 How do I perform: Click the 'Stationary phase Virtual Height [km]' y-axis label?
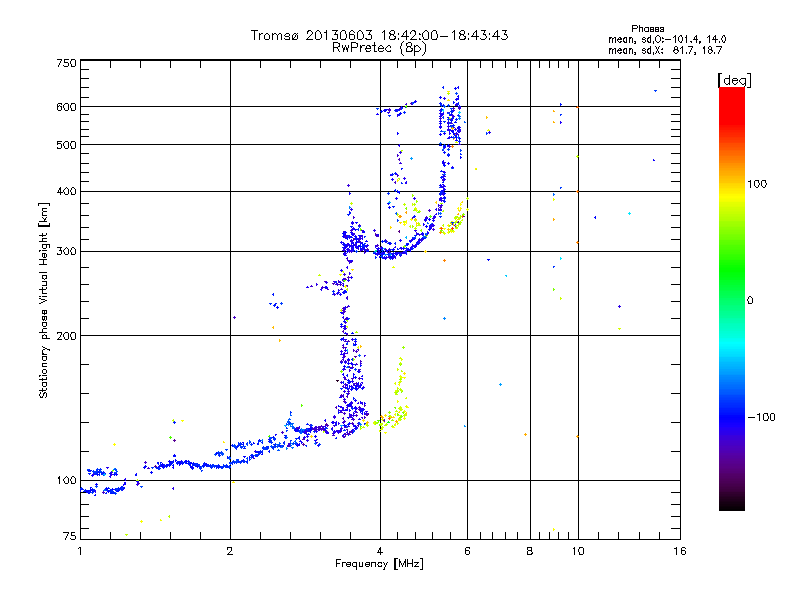tap(43, 300)
